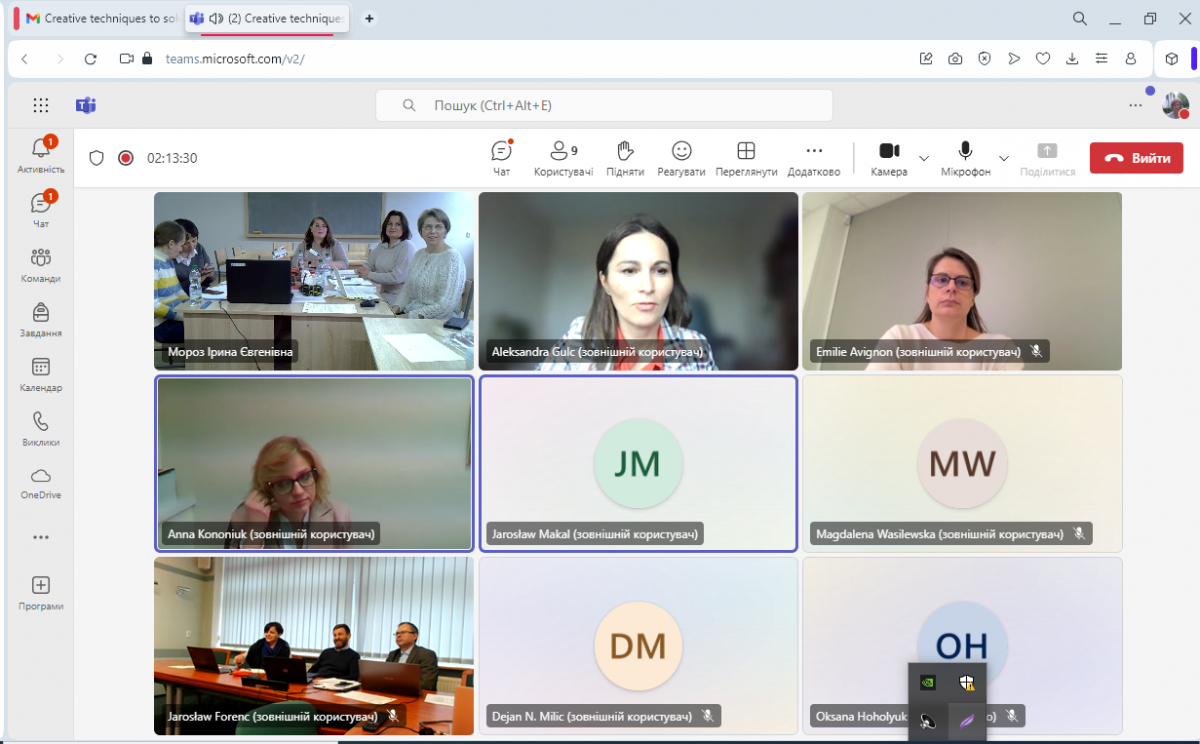
Task: Open the meeting Чат panel
Action: click(501, 158)
